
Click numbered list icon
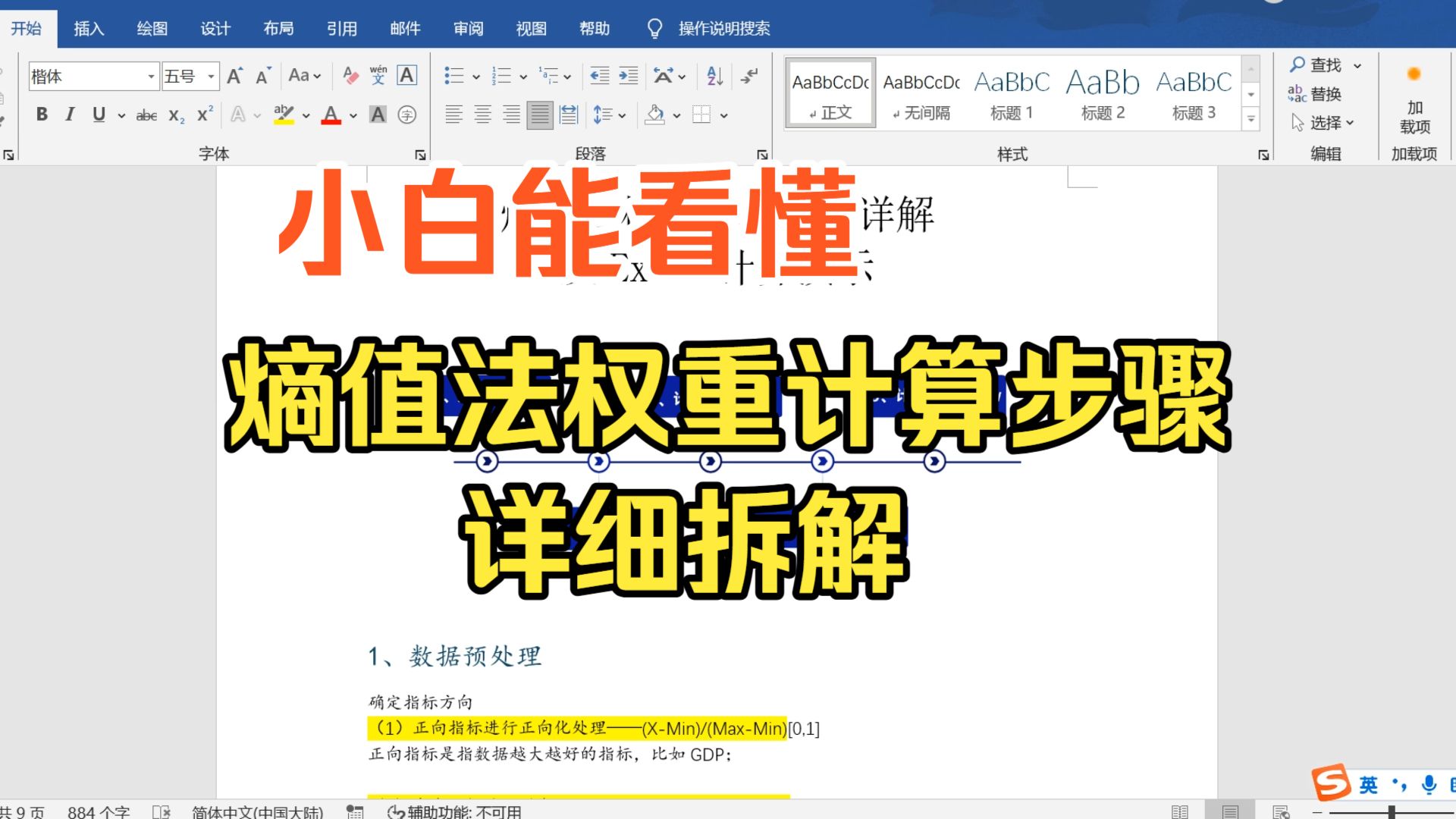[500, 75]
